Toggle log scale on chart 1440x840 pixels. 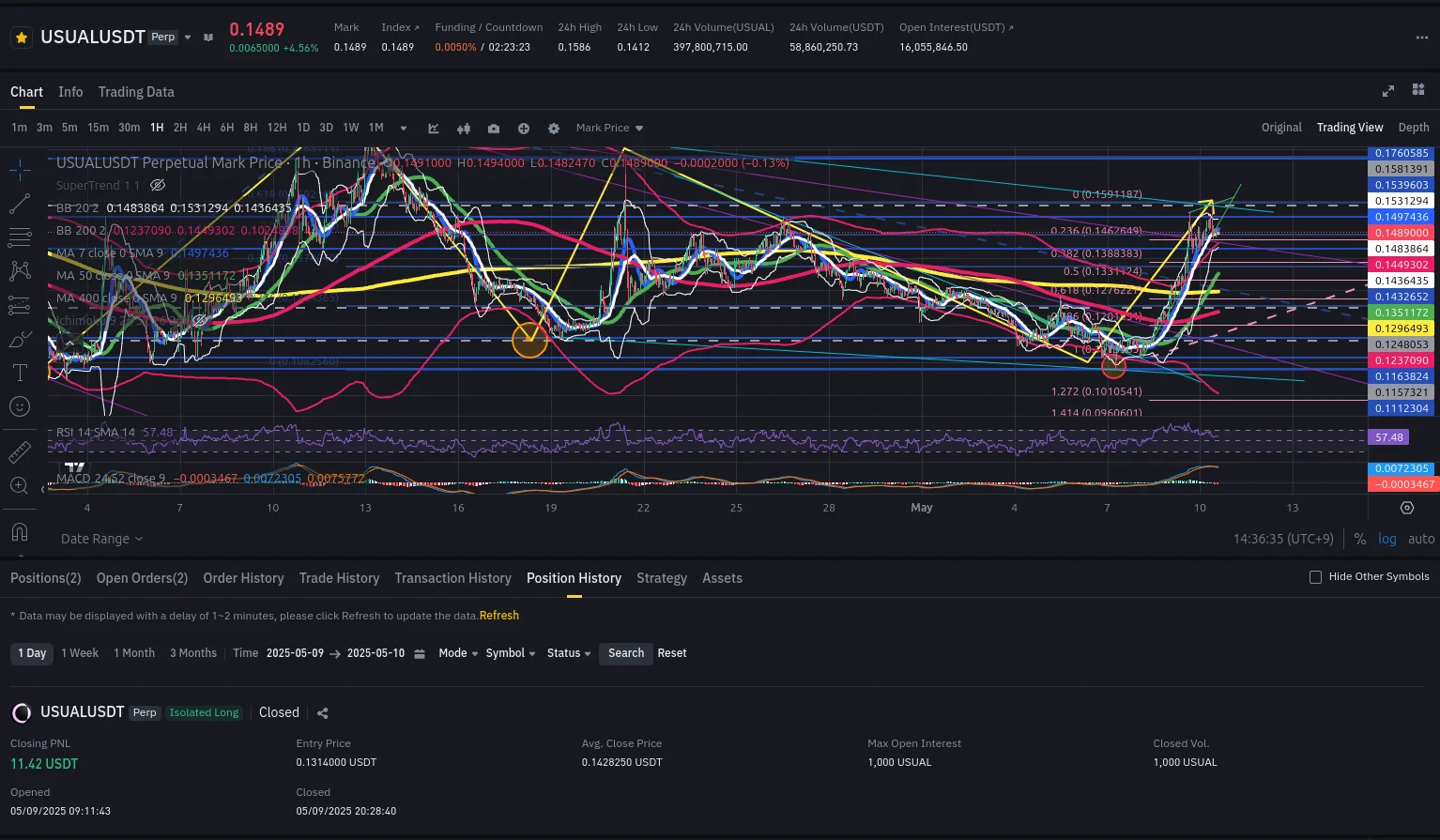tap(1386, 539)
